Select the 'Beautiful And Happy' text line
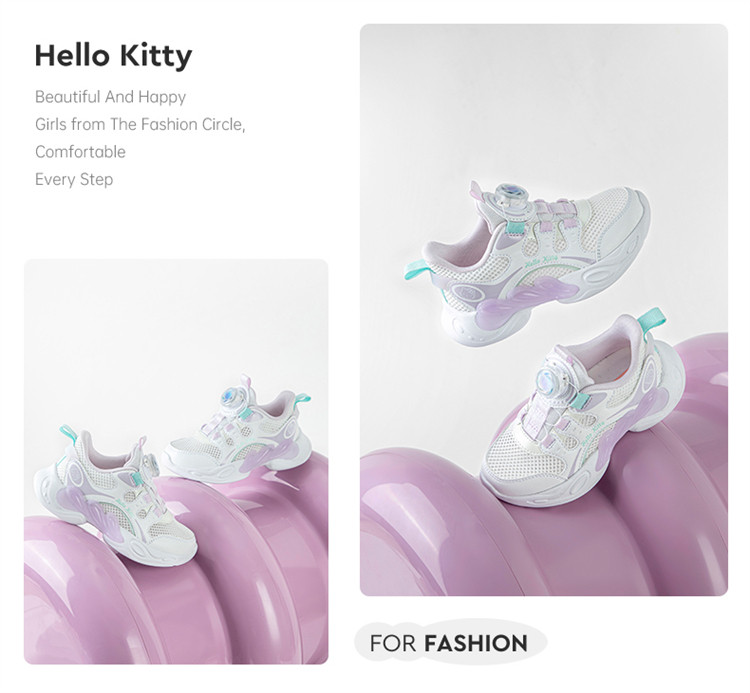 (110, 97)
